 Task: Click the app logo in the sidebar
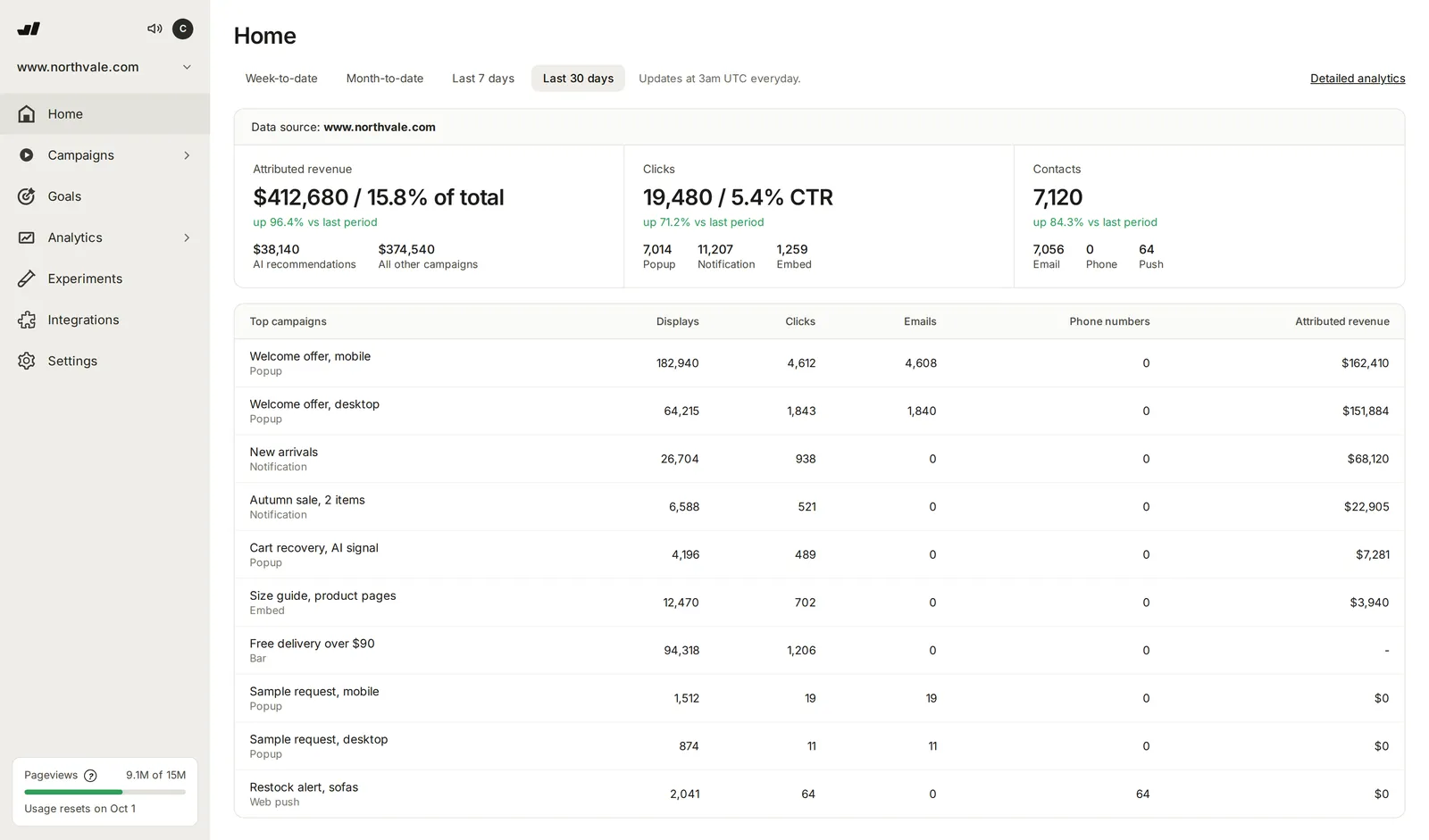click(29, 29)
